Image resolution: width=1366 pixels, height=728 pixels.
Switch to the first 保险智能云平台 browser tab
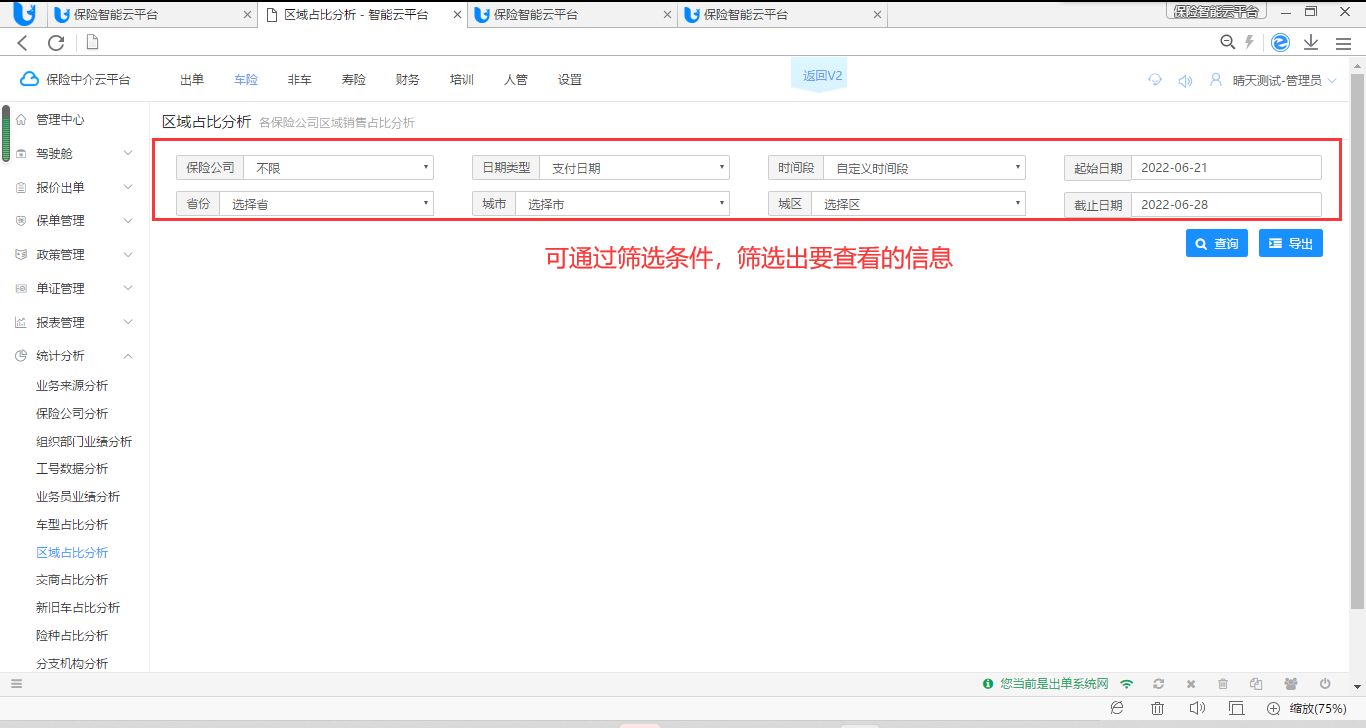click(x=150, y=14)
